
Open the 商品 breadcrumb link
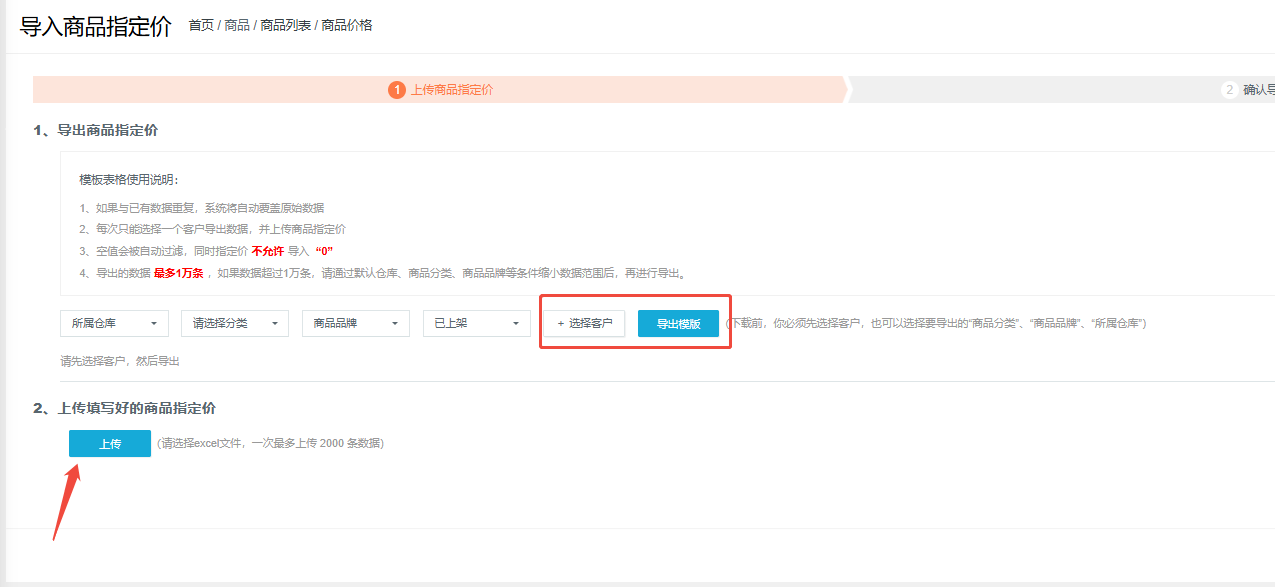pos(237,25)
